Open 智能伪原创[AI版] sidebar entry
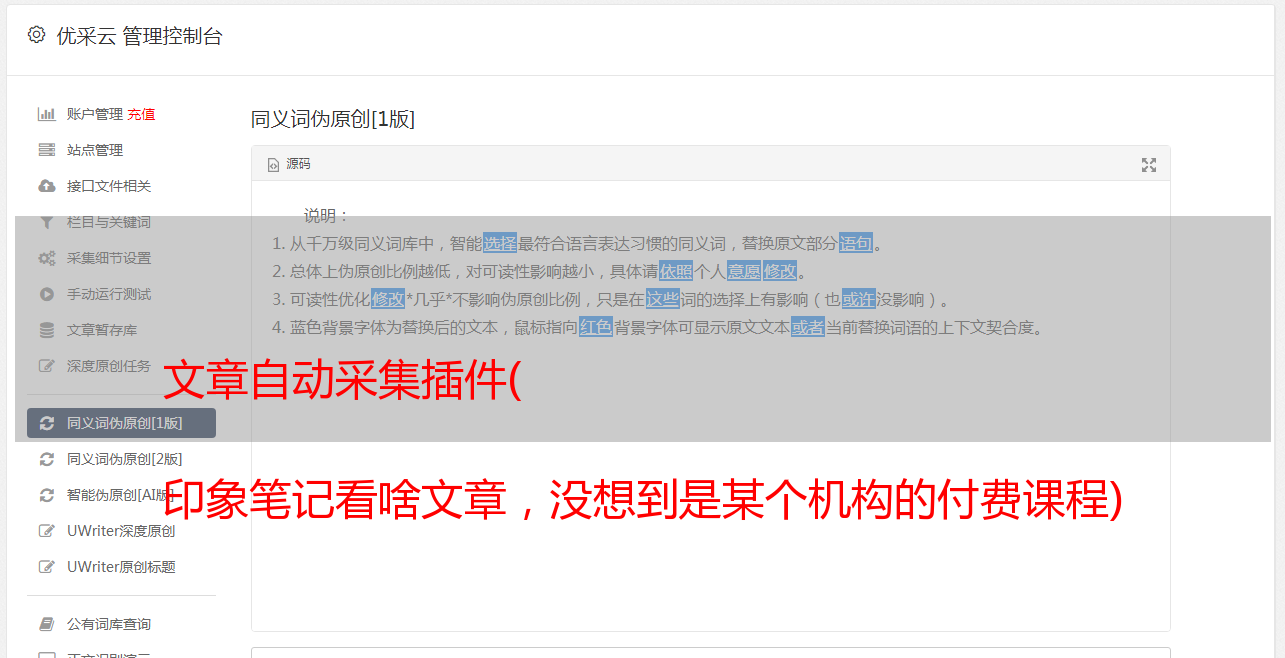Image resolution: width=1285 pixels, height=658 pixels. click(x=121, y=495)
